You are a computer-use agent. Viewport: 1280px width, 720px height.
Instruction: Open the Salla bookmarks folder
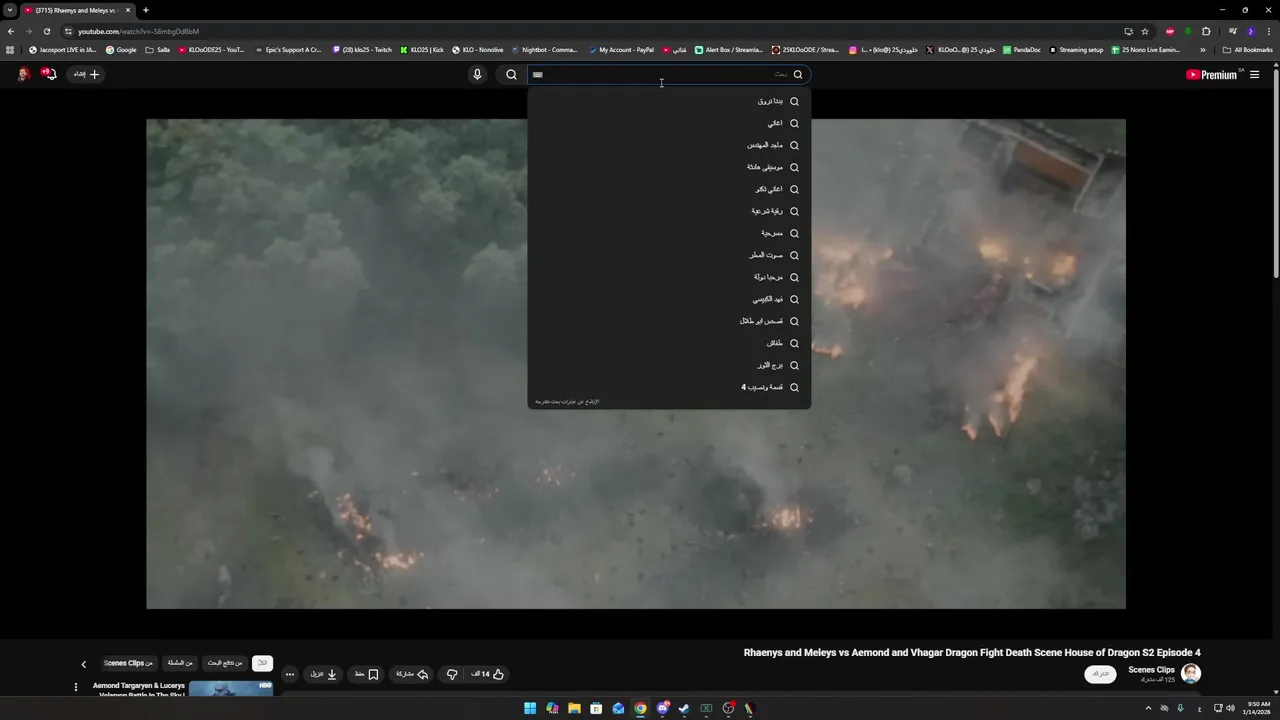pos(158,50)
